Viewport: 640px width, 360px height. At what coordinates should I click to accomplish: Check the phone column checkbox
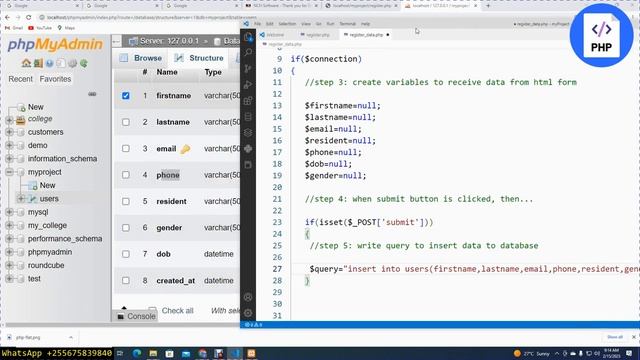126,175
